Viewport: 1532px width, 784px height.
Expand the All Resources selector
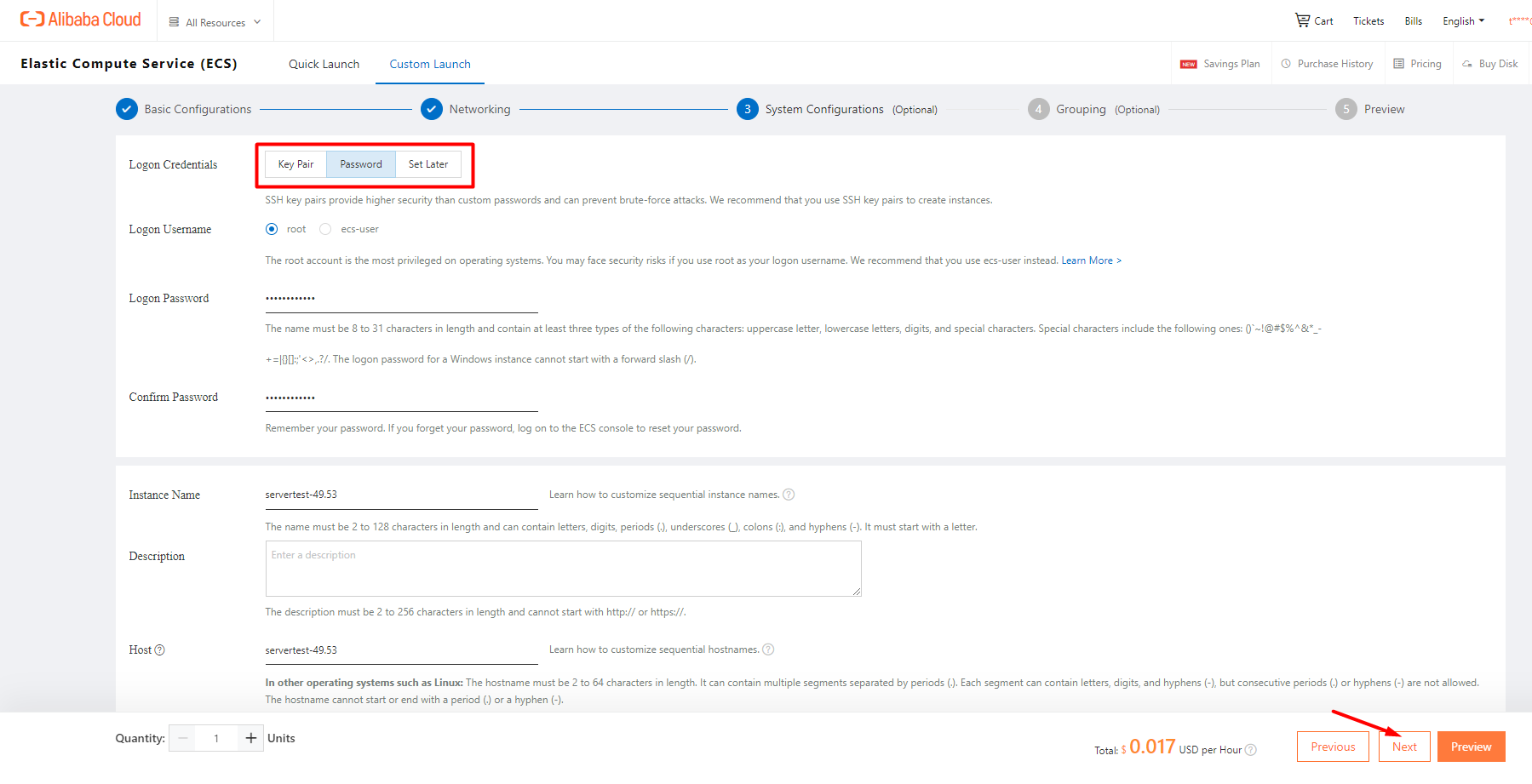tap(215, 22)
